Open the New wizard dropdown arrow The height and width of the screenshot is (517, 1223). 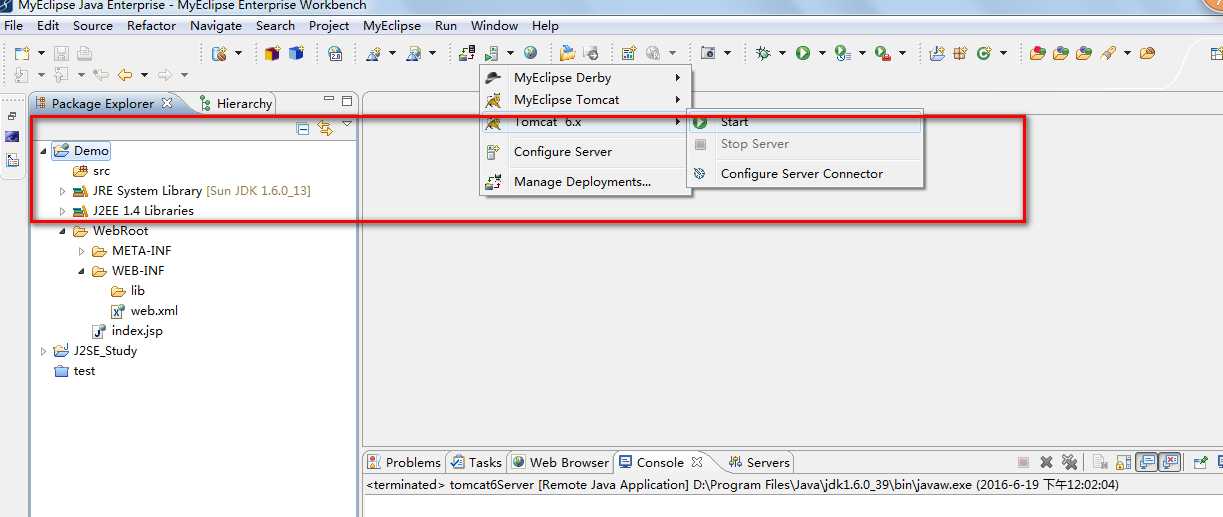coord(40,53)
